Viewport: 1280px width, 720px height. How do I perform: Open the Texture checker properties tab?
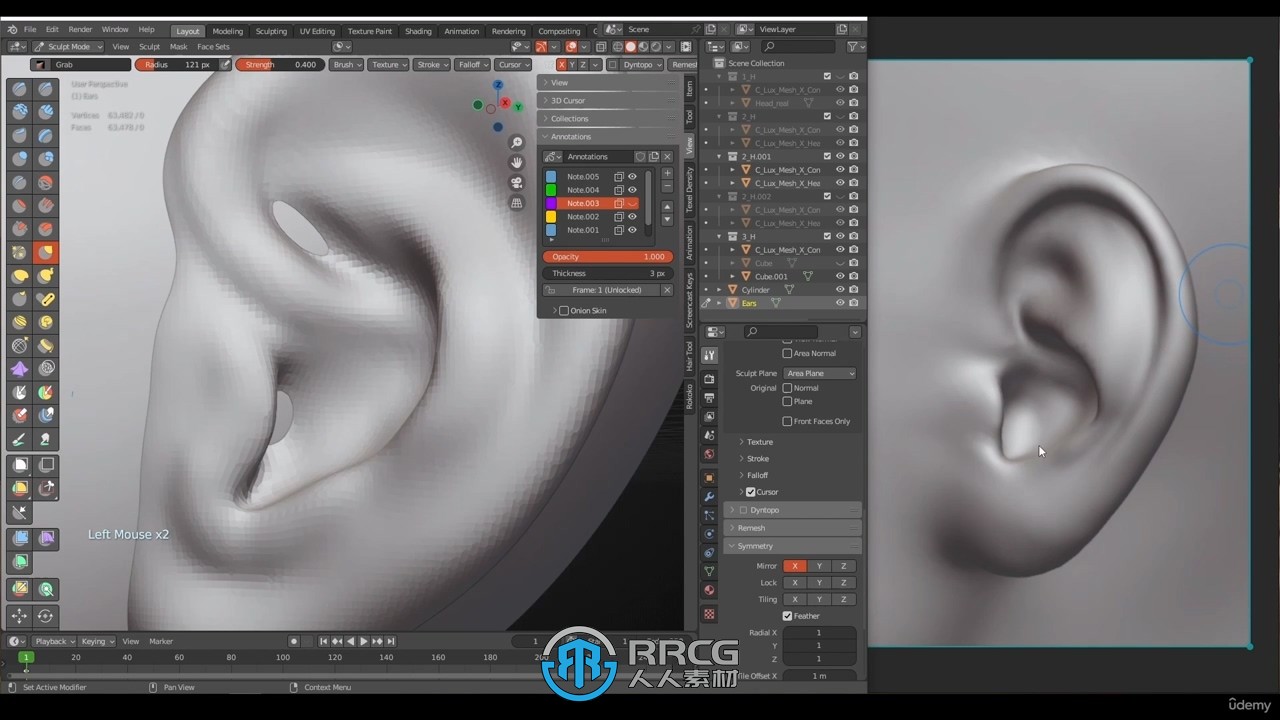pyautogui.click(x=709, y=614)
